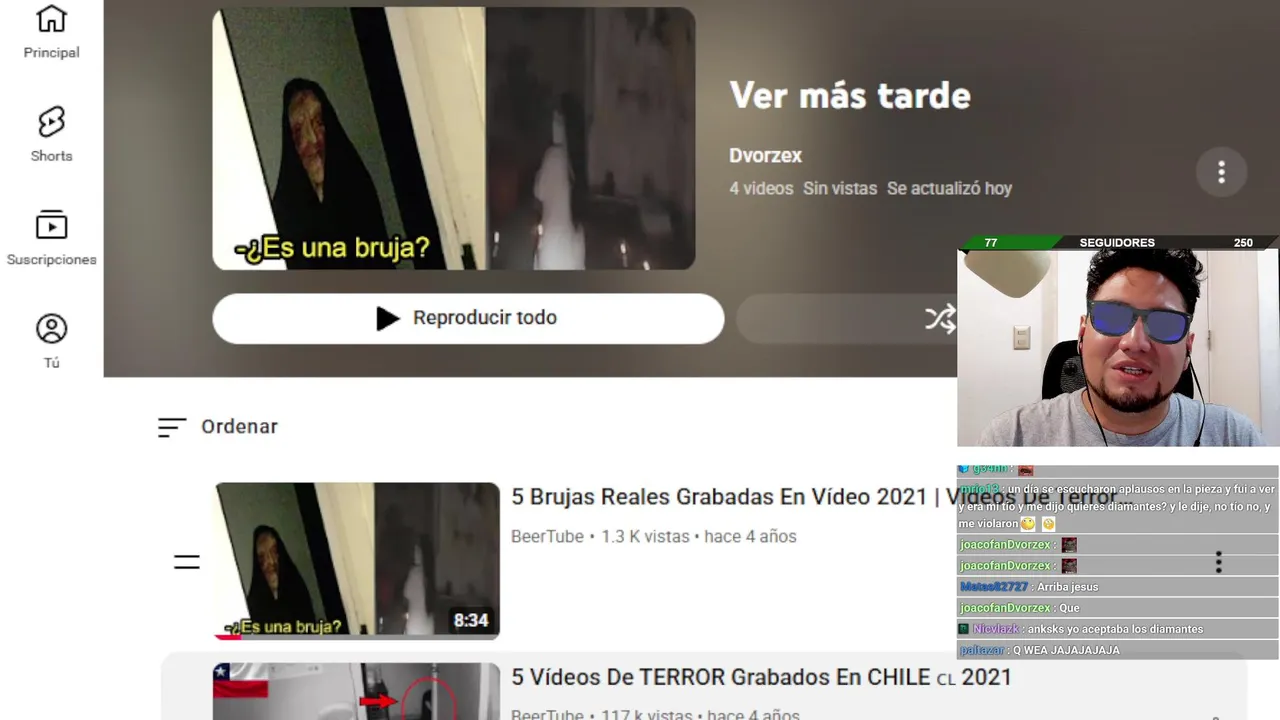Click the play triangle in Reproducir todo
The image size is (1280, 720).
click(x=388, y=318)
